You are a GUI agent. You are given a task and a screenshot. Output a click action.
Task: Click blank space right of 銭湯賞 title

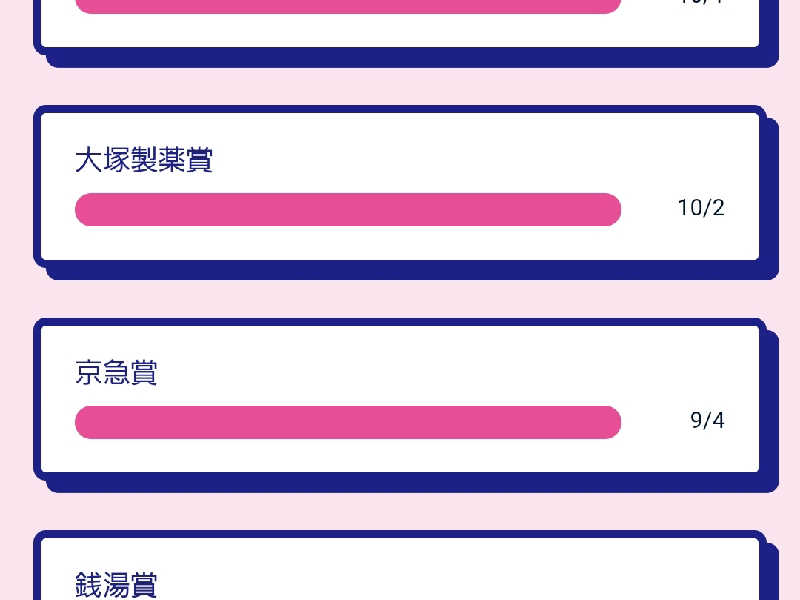pyautogui.click(x=450, y=584)
